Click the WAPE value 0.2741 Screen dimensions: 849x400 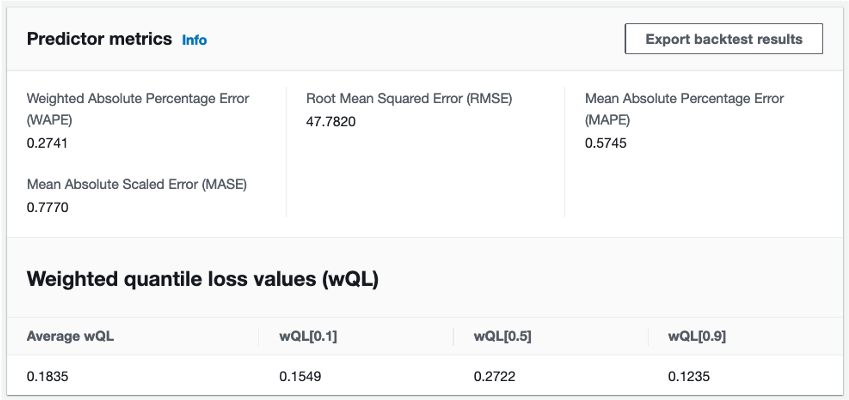click(47, 143)
